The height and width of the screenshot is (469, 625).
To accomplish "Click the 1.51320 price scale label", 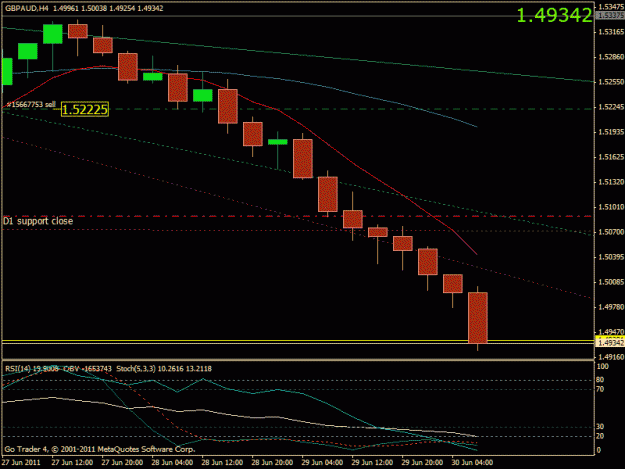I will [611, 182].
